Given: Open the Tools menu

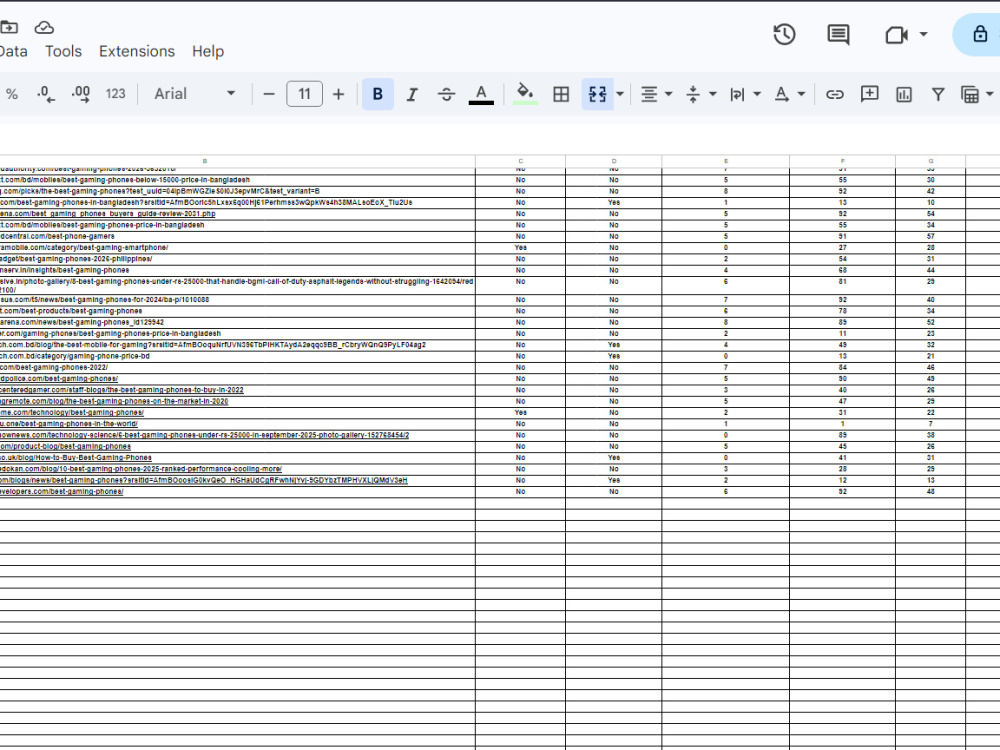Looking at the screenshot, I should point(63,51).
